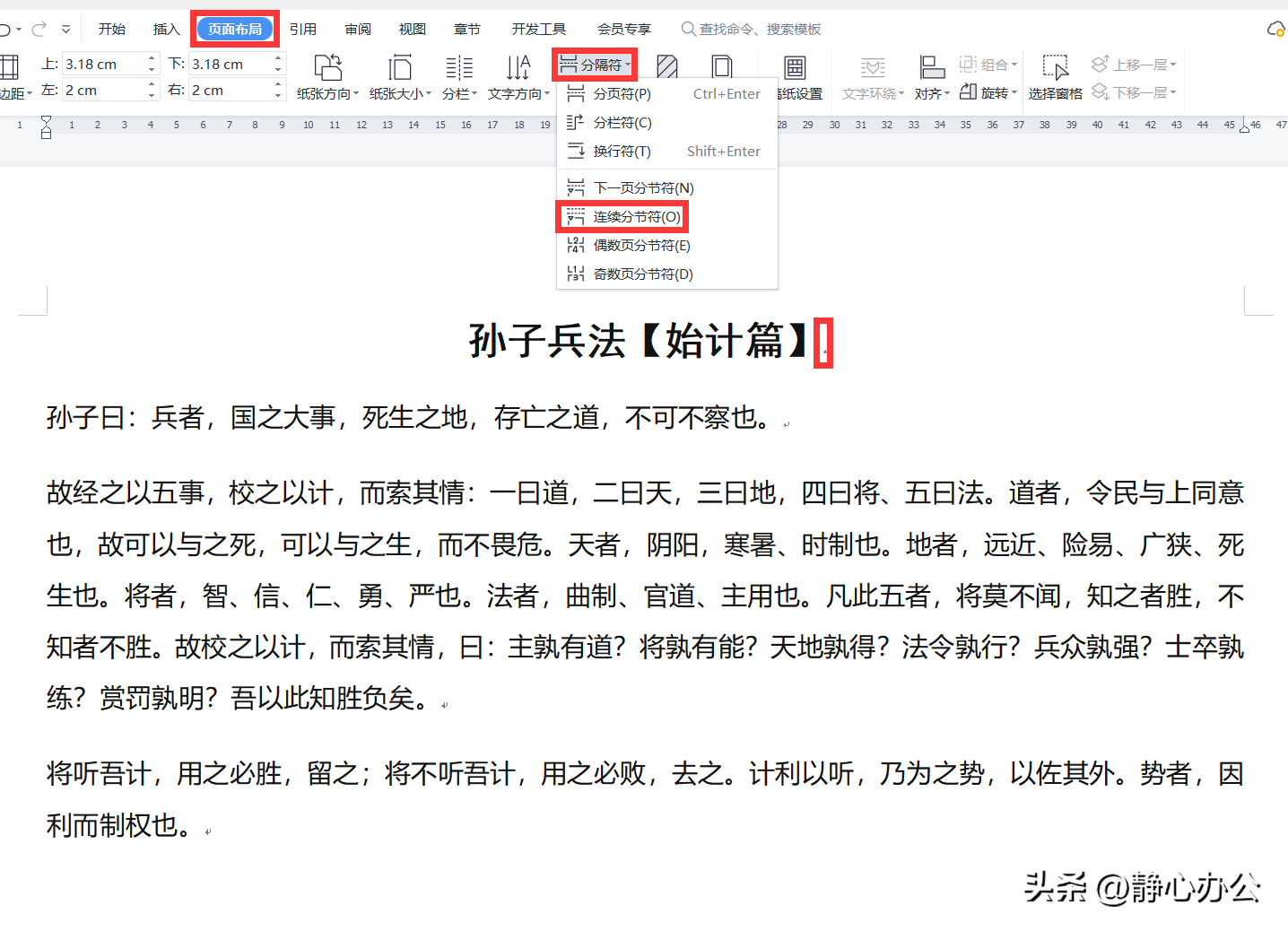This screenshot has width=1288, height=931.
Task: Open the manuscript paper settings (稿纸设置) icon
Action: coord(795,68)
